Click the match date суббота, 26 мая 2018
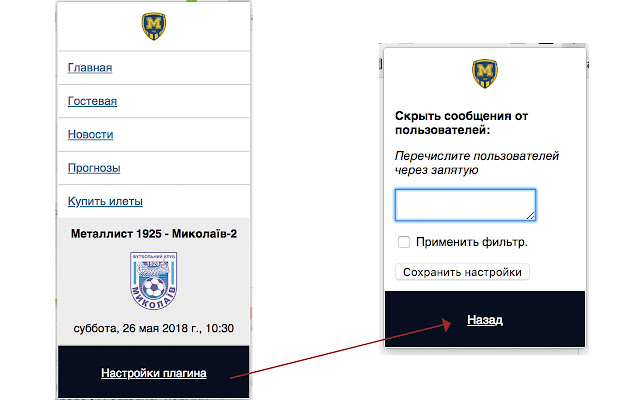The width and height of the screenshot is (640, 400). pyautogui.click(x=154, y=329)
